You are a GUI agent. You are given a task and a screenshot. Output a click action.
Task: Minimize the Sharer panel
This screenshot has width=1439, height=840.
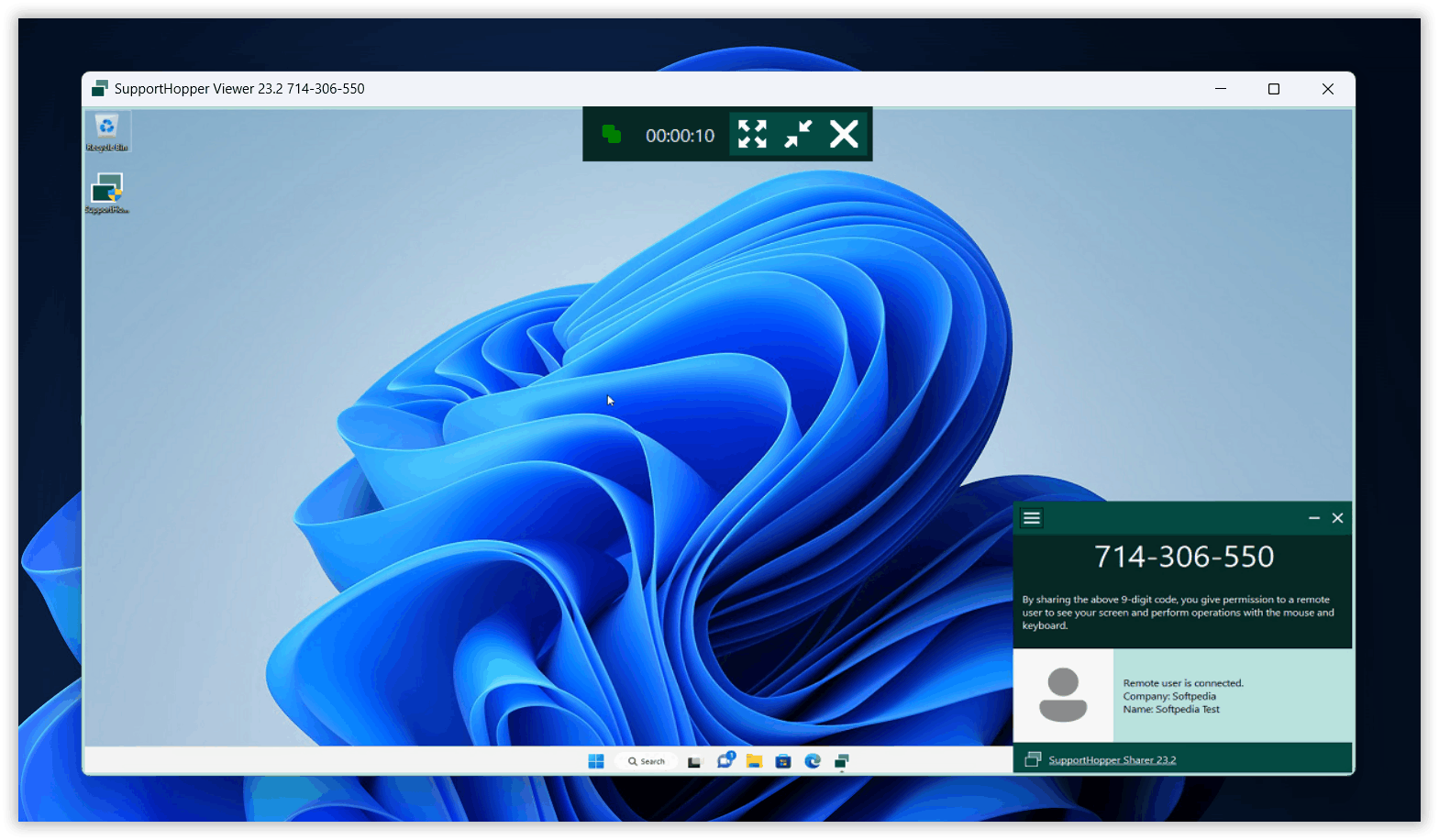point(1313,518)
